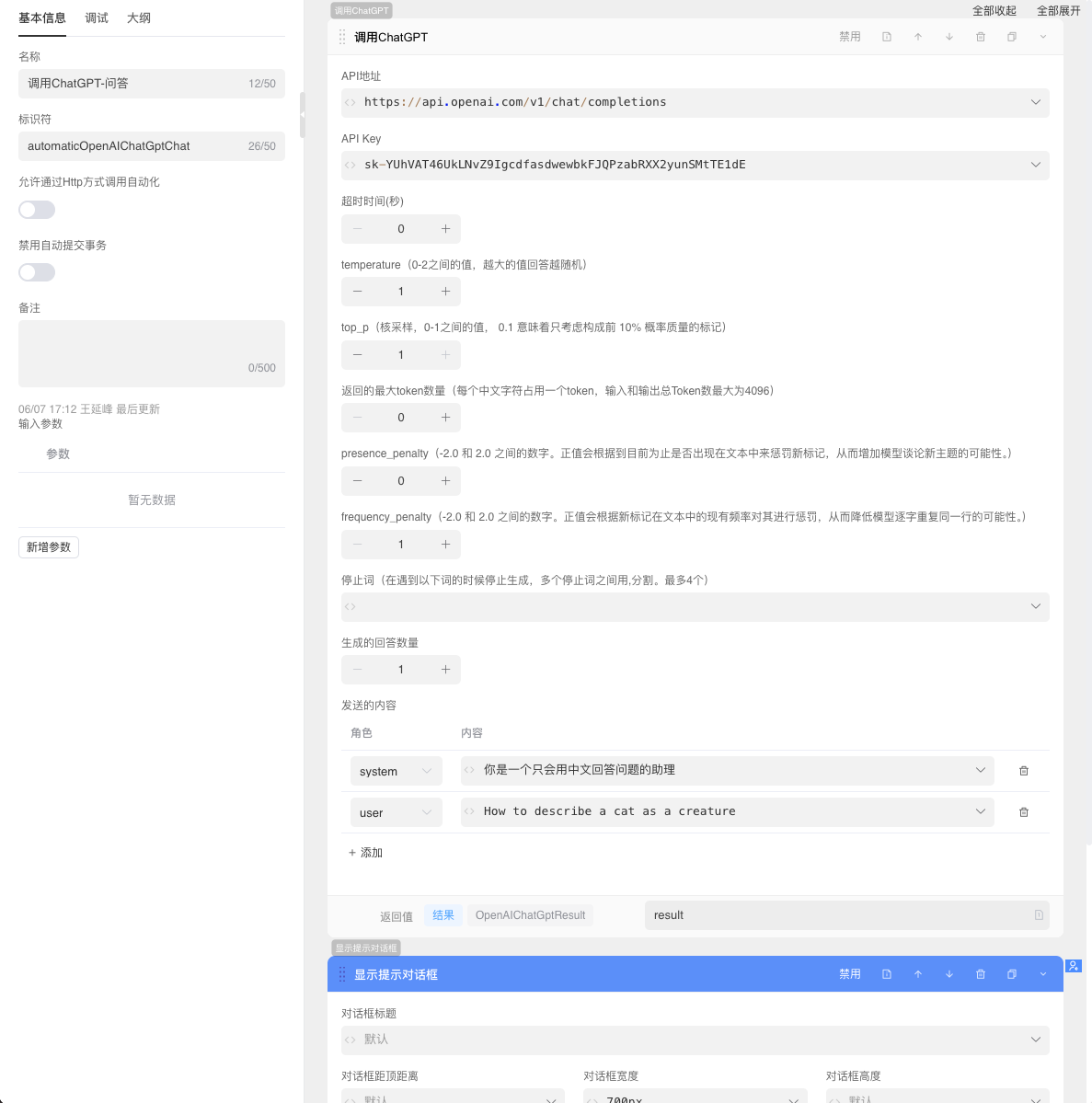Open note icon on 显示提示对话框 header
Viewport: 1092px width, 1103px height.
(x=887, y=974)
